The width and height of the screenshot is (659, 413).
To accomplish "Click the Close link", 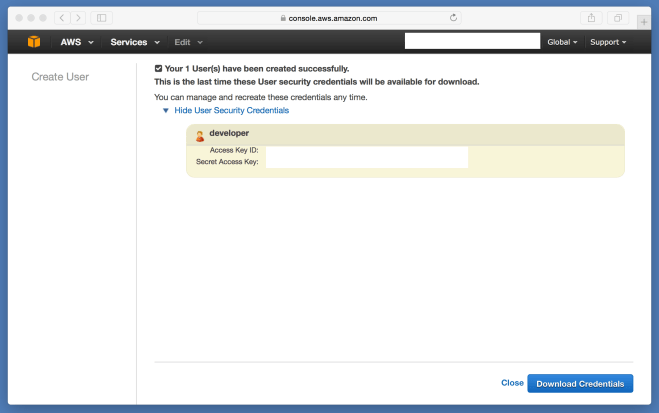I will pyautogui.click(x=512, y=383).
